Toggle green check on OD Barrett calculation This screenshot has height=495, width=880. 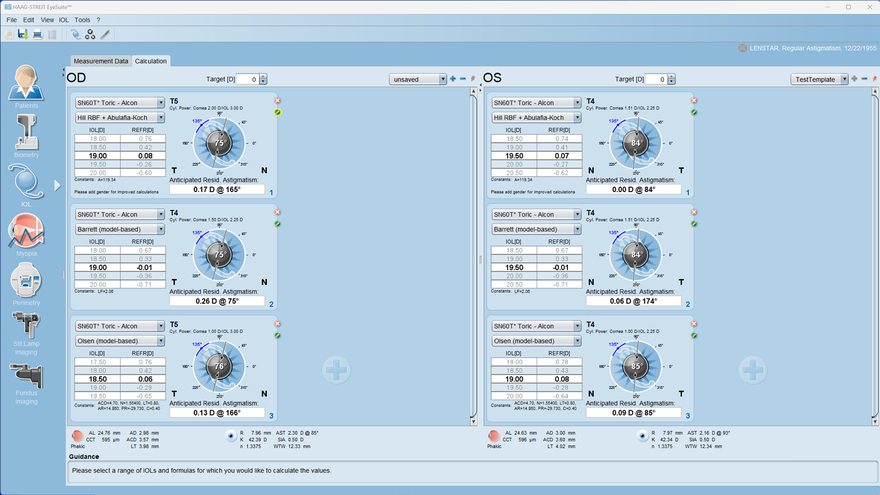277,224
